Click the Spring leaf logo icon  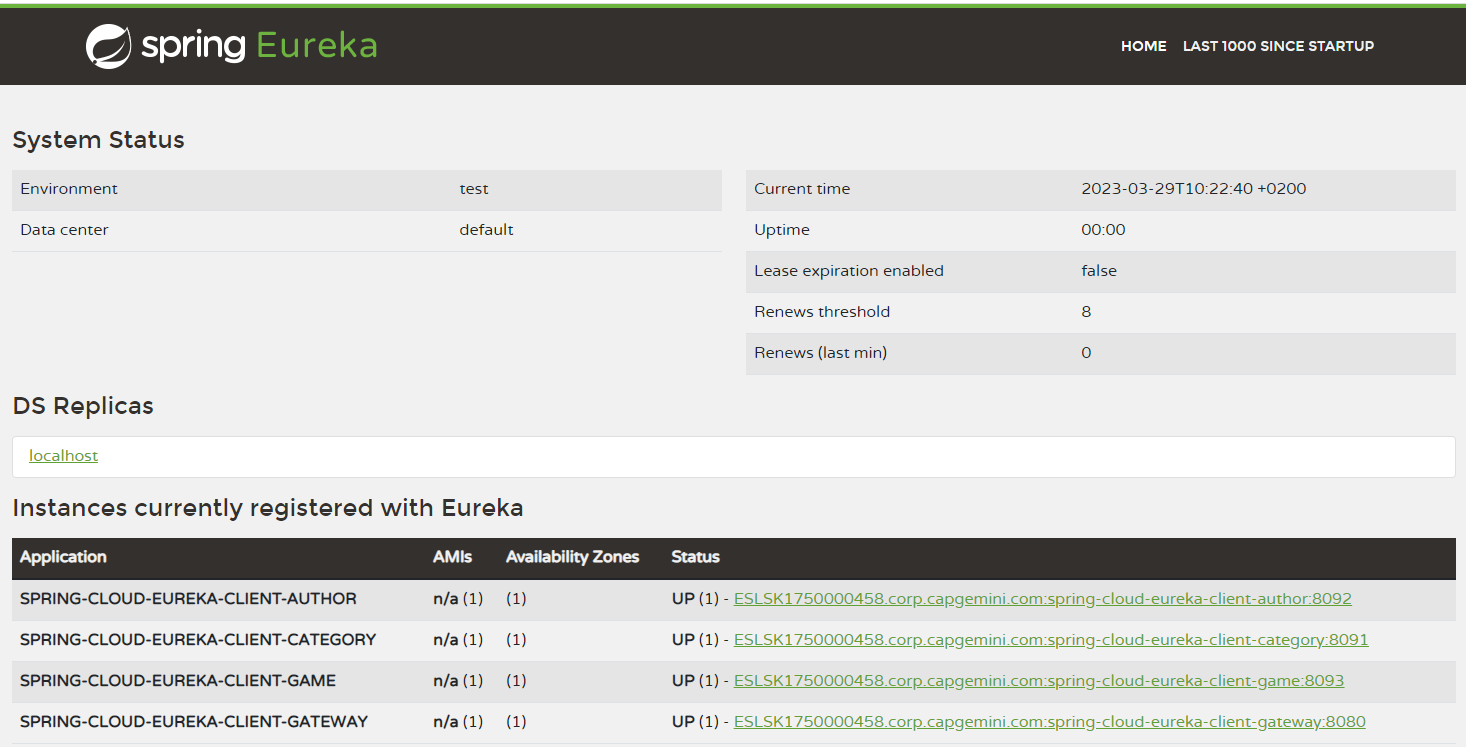(108, 46)
